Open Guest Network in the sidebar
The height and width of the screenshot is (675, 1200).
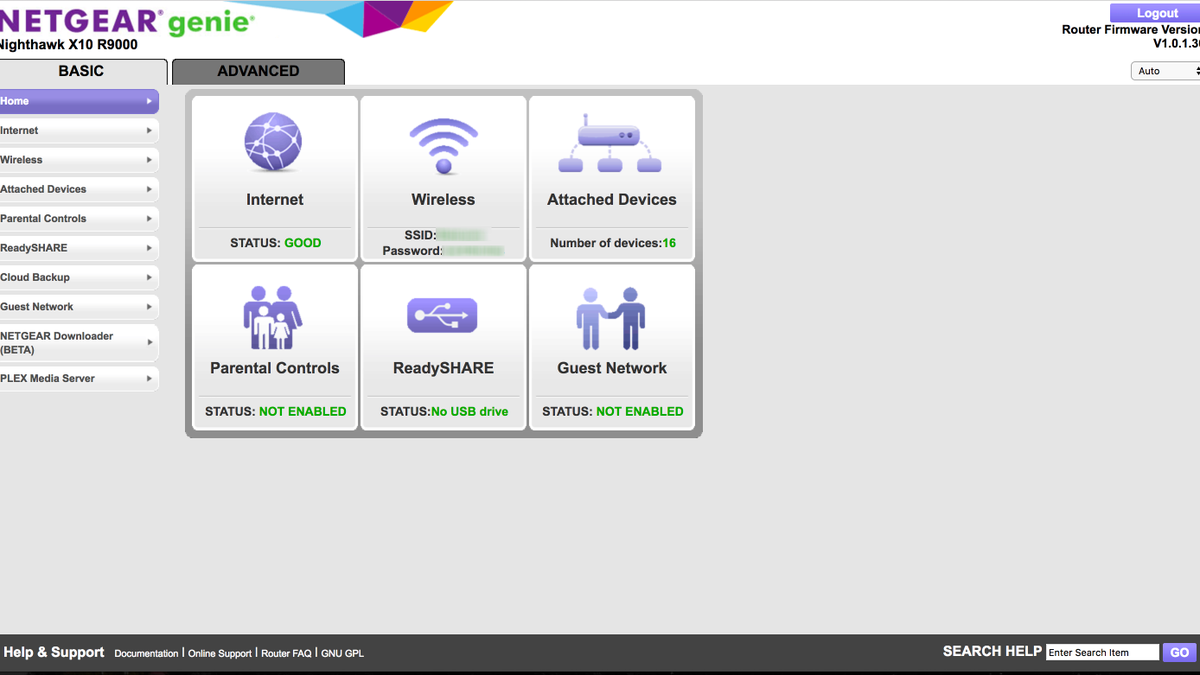tap(79, 307)
